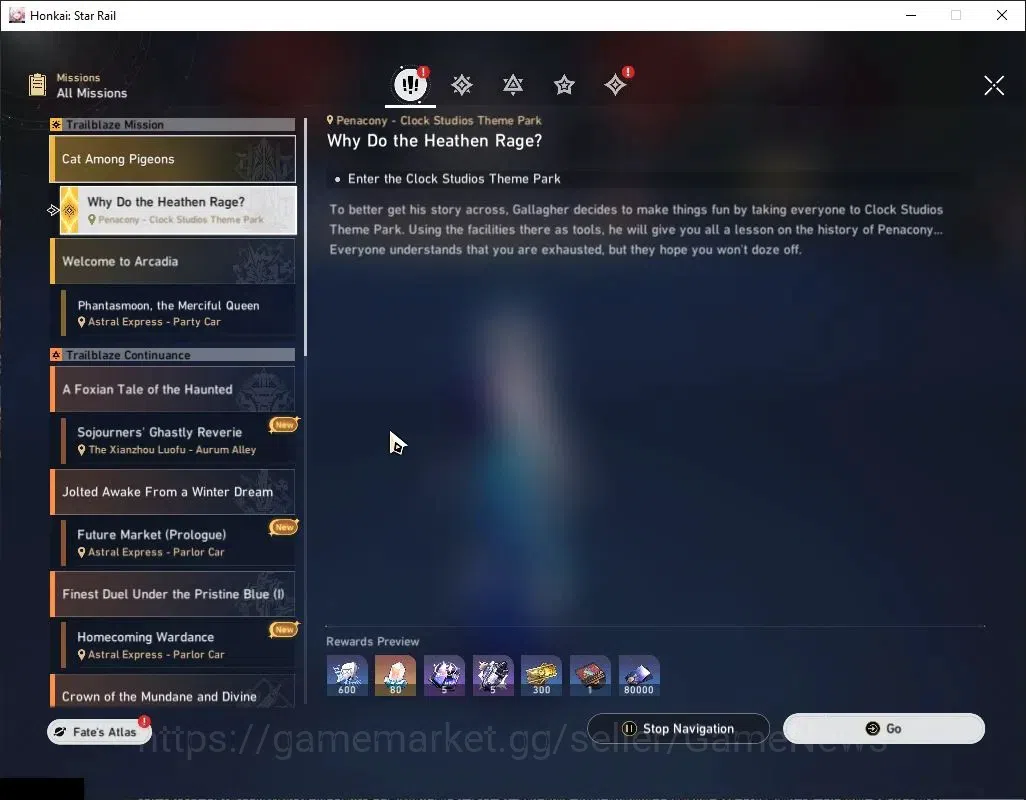Close the missions panel with X icon
The image size is (1026, 800).
pos(994,85)
